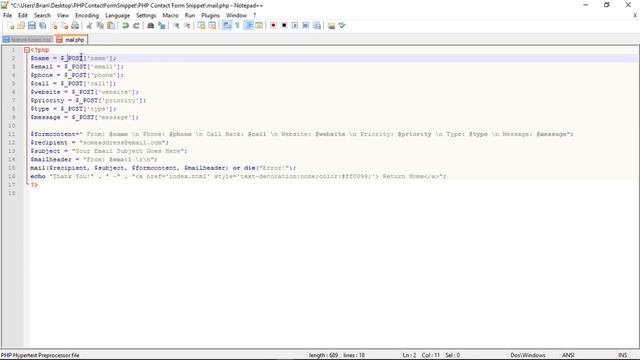The height and width of the screenshot is (360, 640).
Task: Click the 'Ln : 2 Col : 11' status entry
Action: coord(421,355)
